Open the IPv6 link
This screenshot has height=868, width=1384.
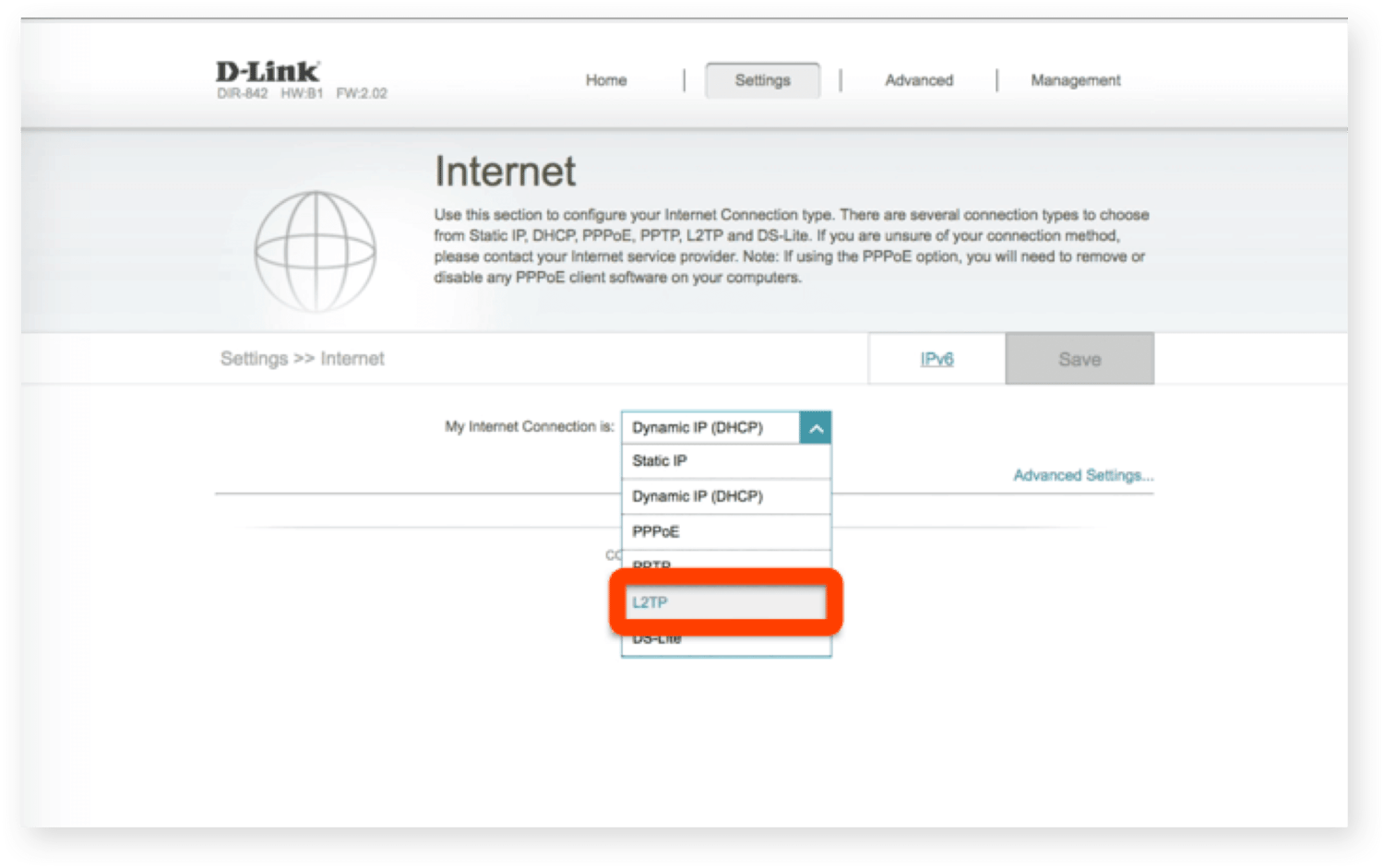937,359
